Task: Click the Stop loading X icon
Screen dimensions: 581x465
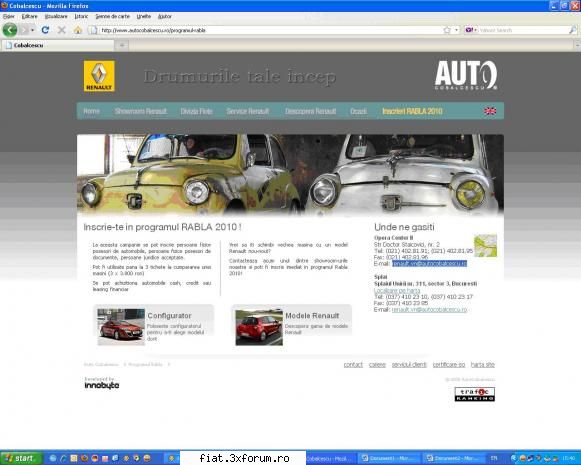Action: (62, 30)
